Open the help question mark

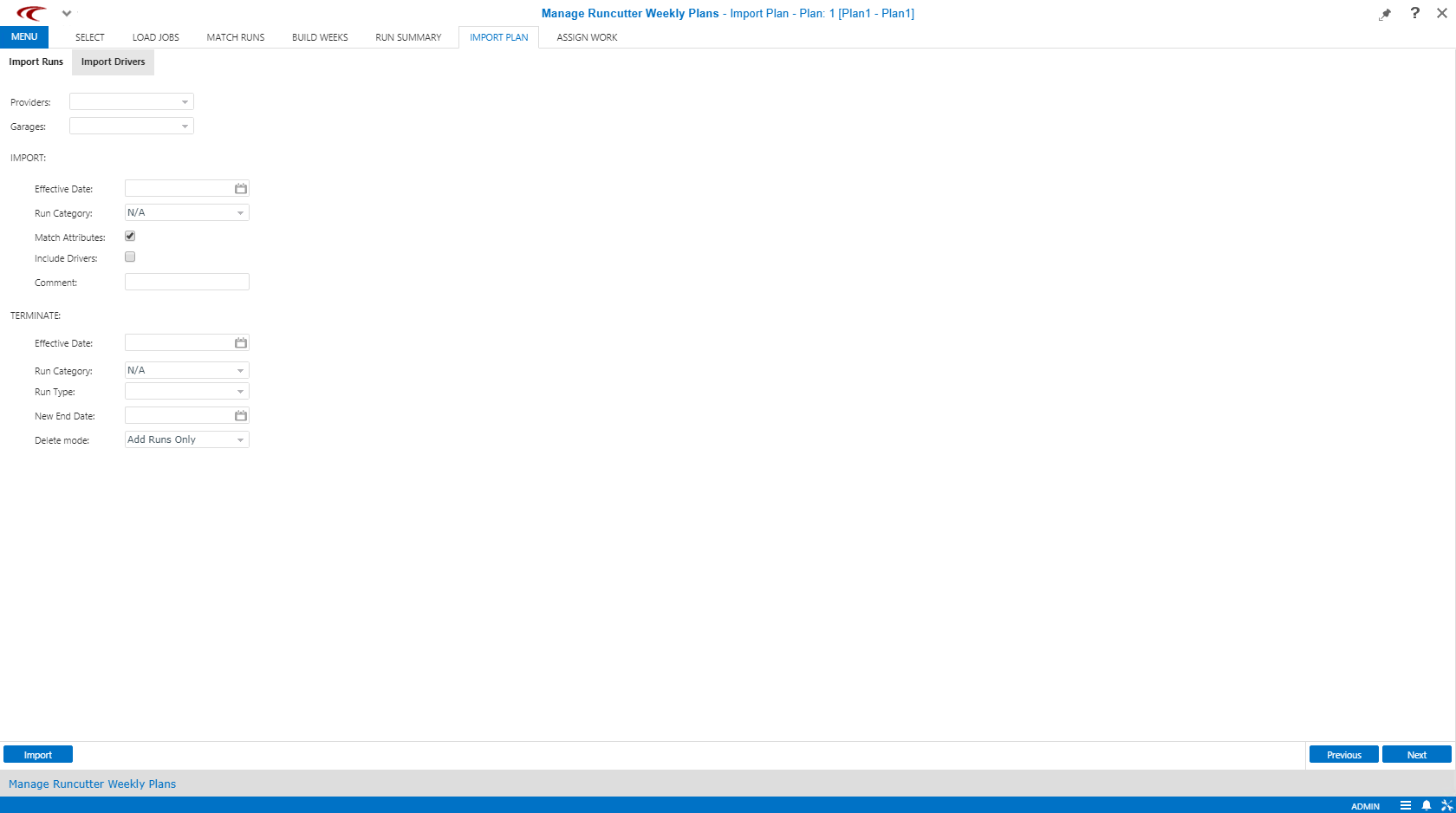[1414, 13]
